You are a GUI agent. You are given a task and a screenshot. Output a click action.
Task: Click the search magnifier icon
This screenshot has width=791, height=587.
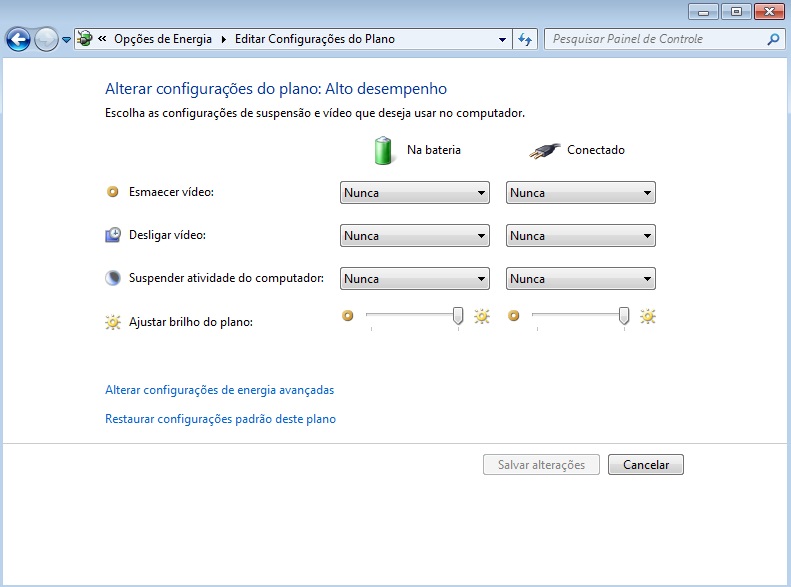[773, 40]
